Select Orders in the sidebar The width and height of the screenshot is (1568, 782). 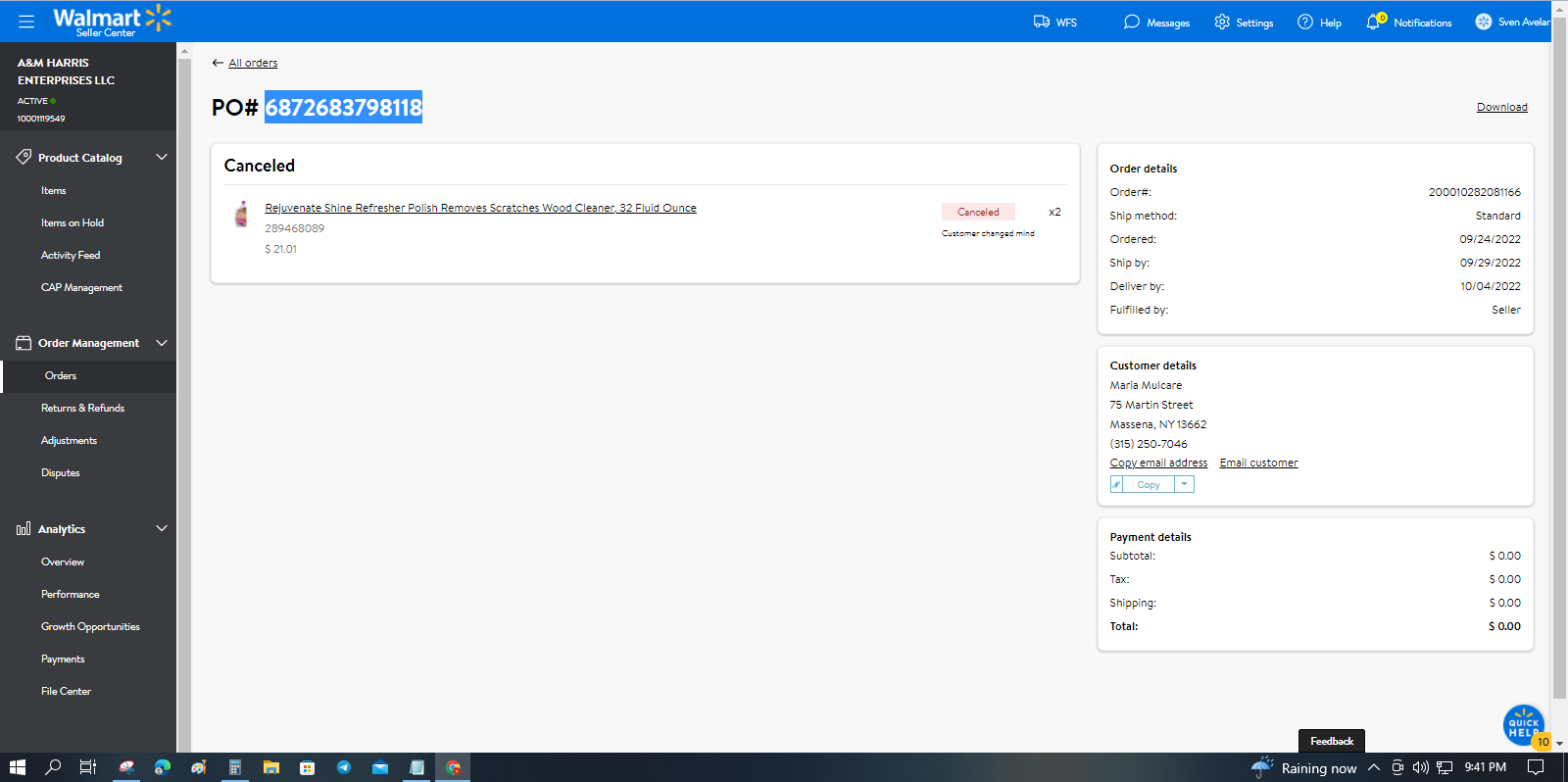pyautogui.click(x=61, y=375)
